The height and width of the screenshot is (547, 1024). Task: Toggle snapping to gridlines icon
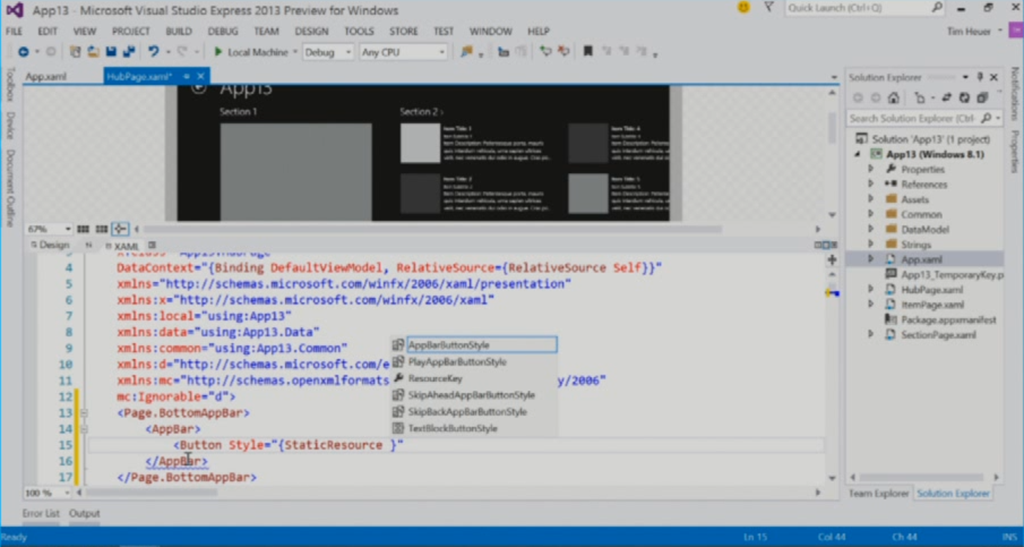click(101, 229)
